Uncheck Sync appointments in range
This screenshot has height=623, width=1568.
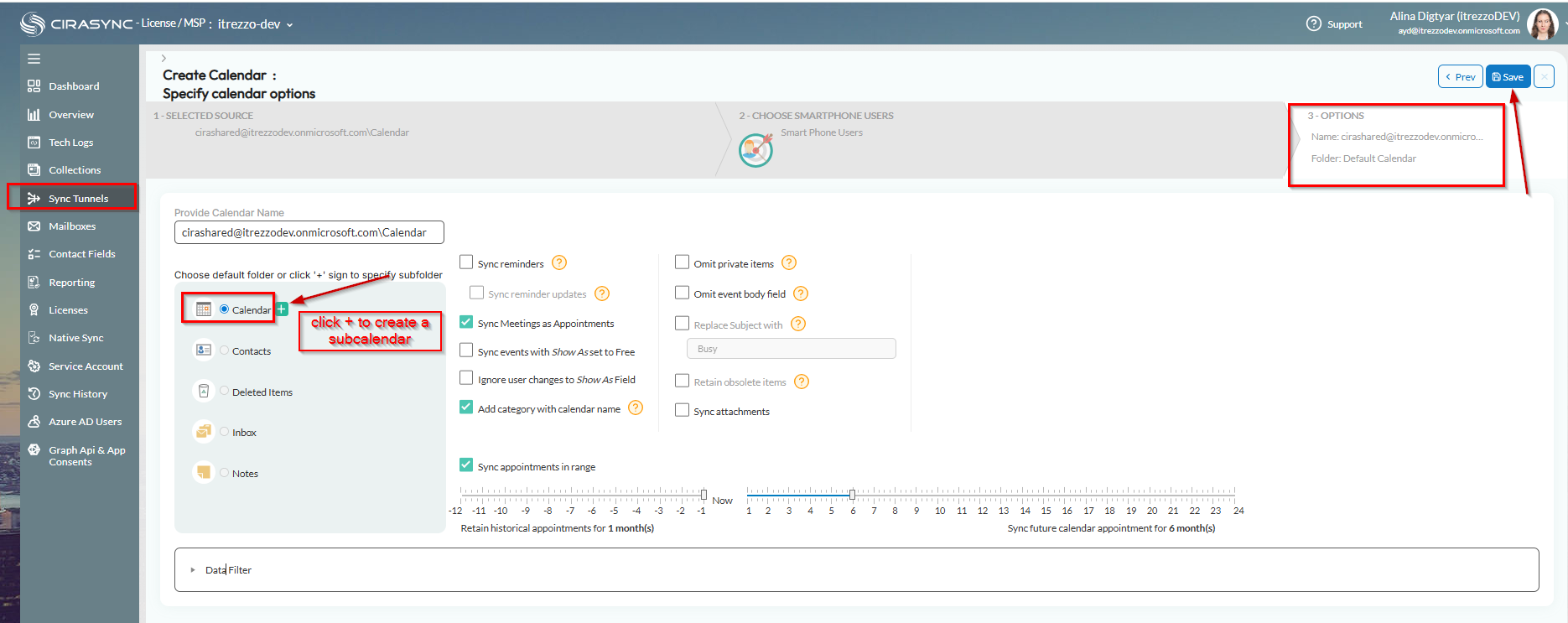click(466, 465)
